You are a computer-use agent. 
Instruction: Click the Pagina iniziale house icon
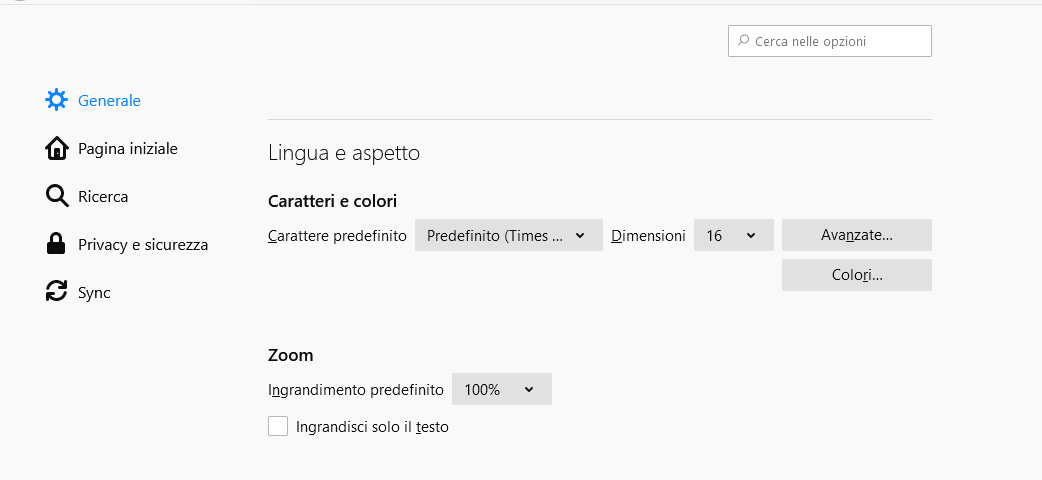pos(57,148)
